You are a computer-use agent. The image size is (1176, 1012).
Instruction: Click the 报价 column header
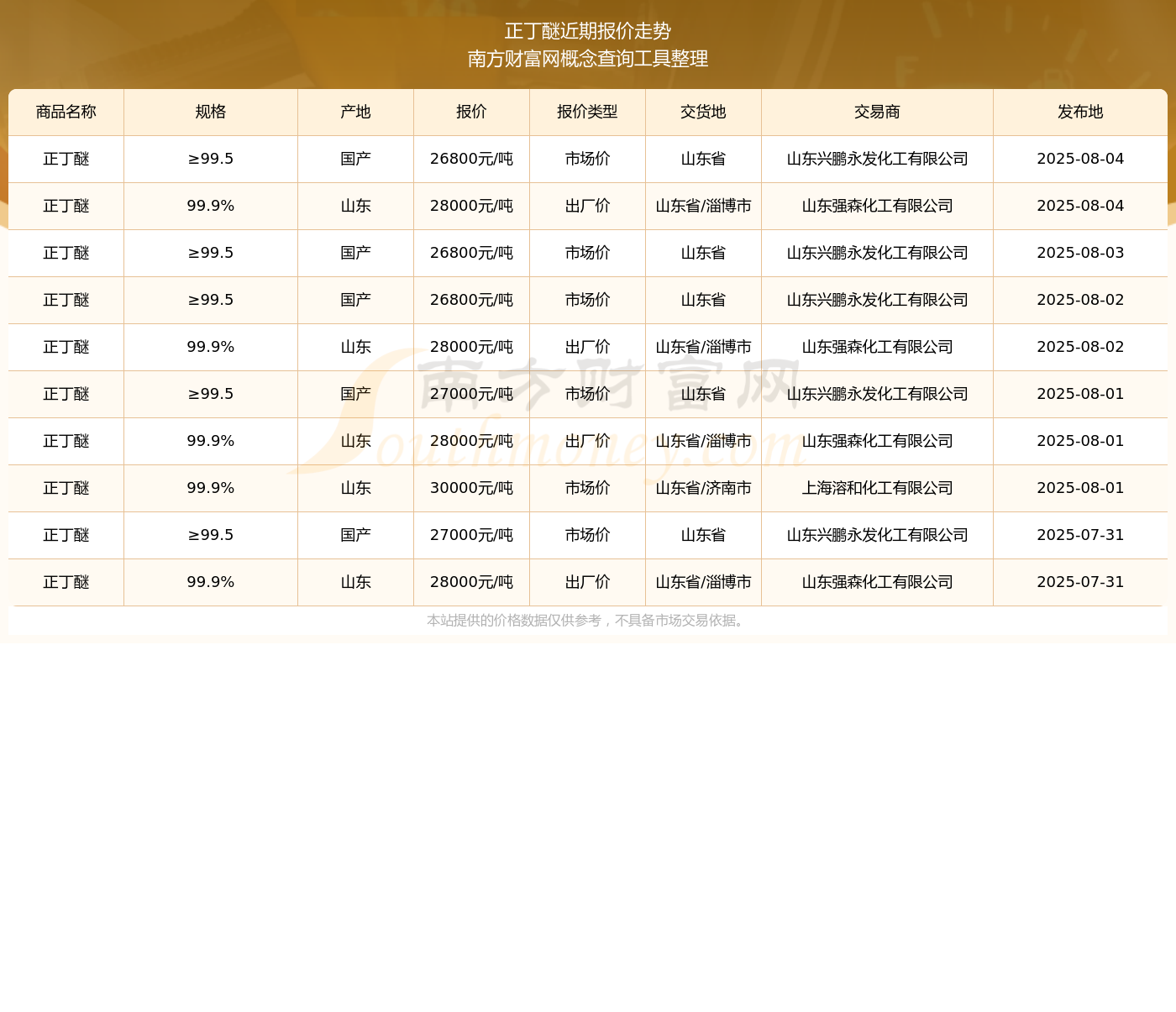point(471,112)
